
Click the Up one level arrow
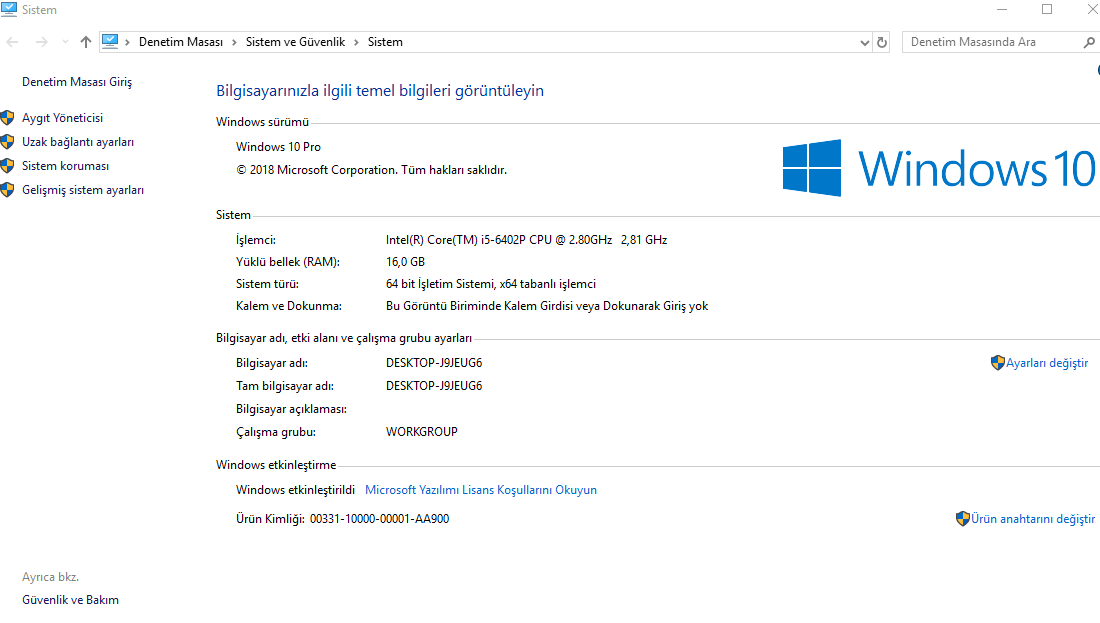pos(86,42)
